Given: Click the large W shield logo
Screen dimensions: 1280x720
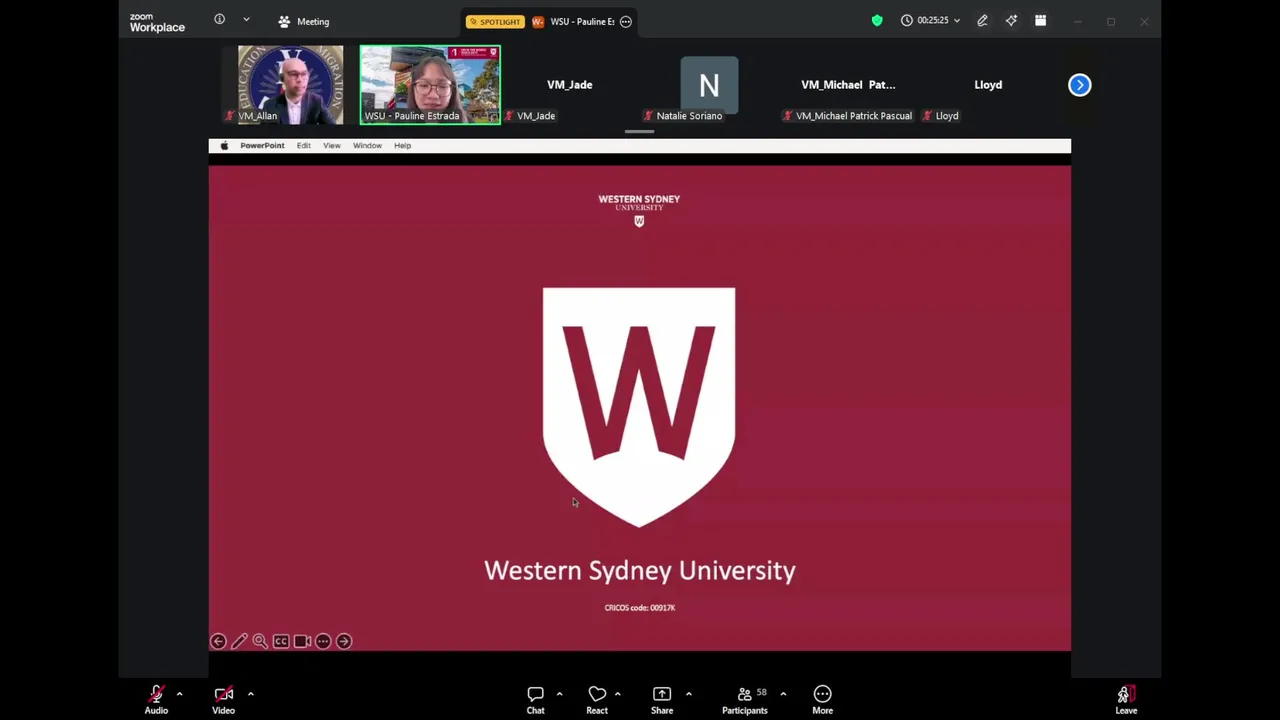Looking at the screenshot, I should click(639, 407).
